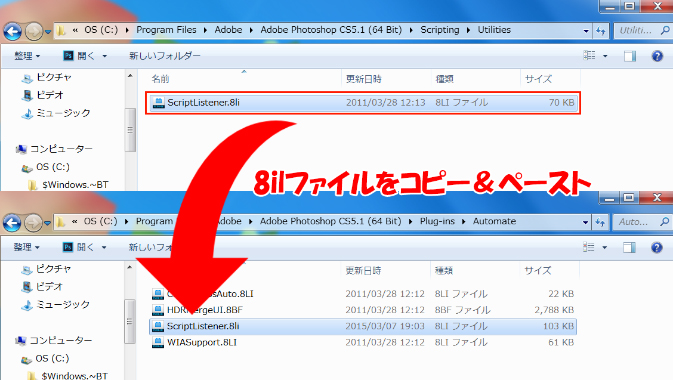Viewport: 673px width, 380px height.
Task: Click OS (C:) breadcrumb in top address bar
Action: point(101,30)
